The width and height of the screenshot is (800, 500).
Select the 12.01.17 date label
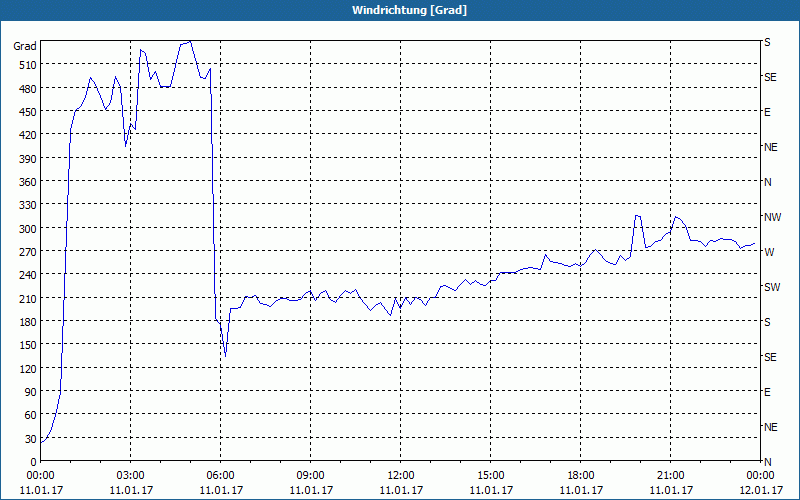[760, 490]
